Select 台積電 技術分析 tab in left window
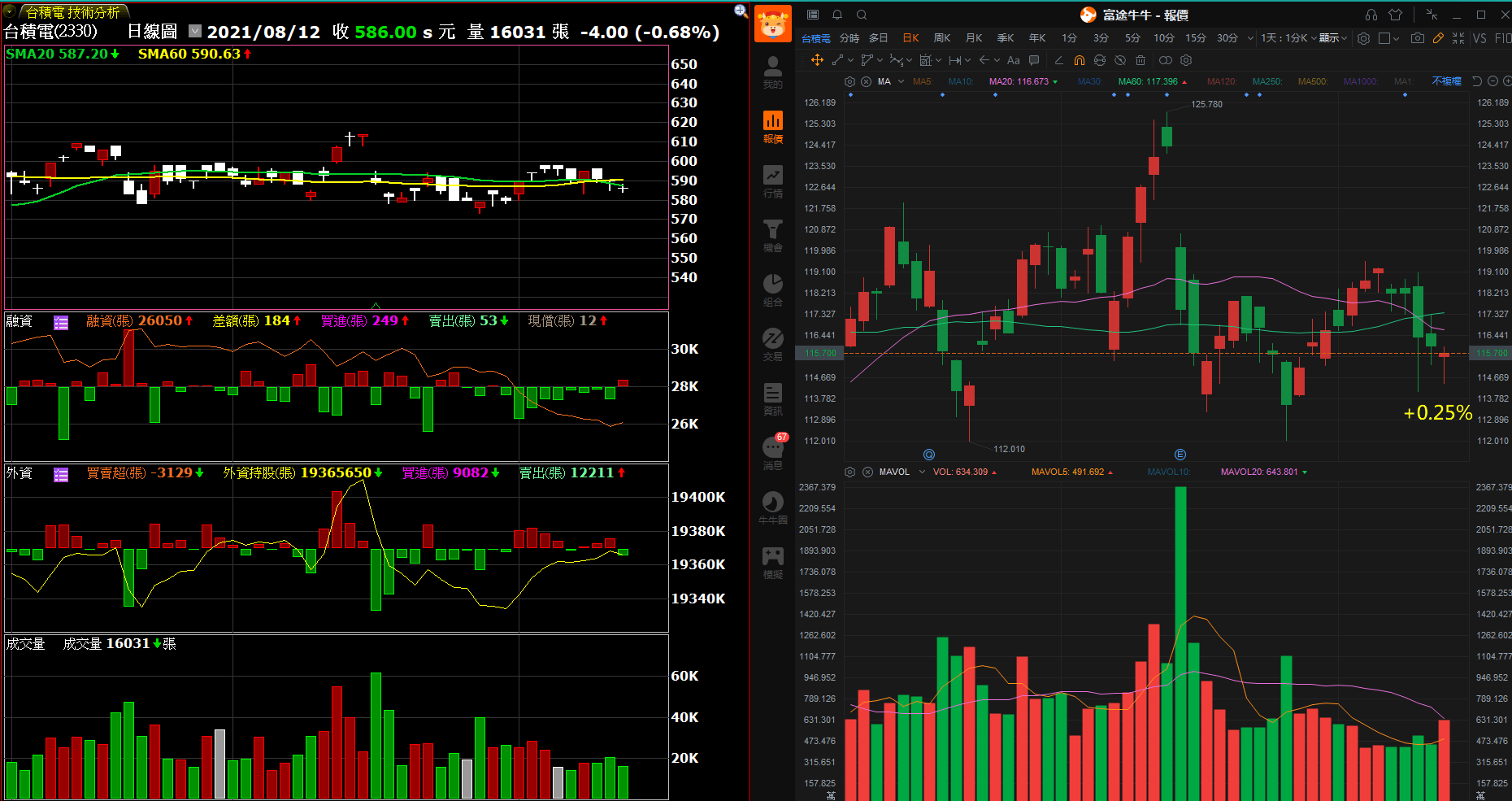This screenshot has width=1512, height=801. [x=72, y=12]
